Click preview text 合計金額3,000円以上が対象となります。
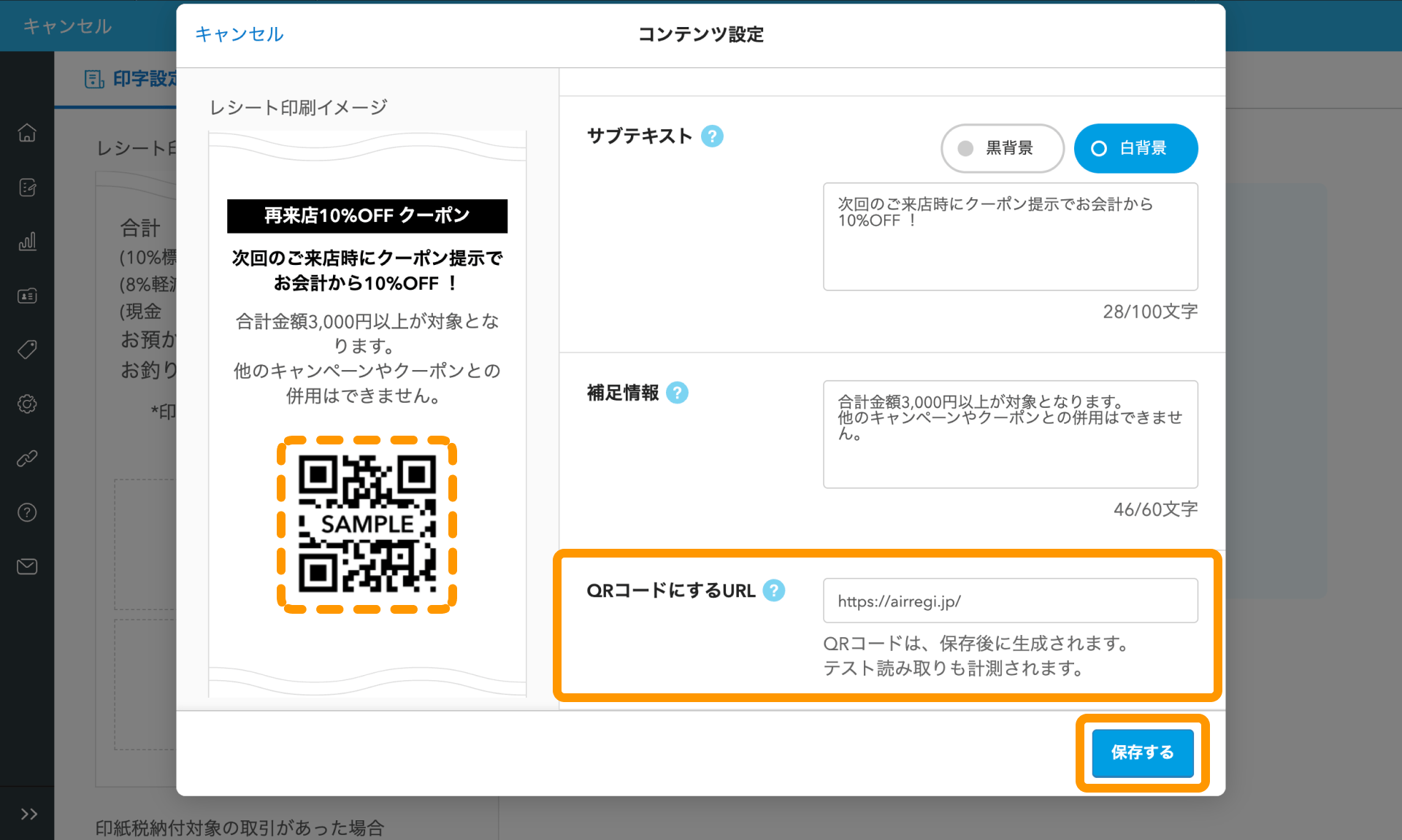 367,334
